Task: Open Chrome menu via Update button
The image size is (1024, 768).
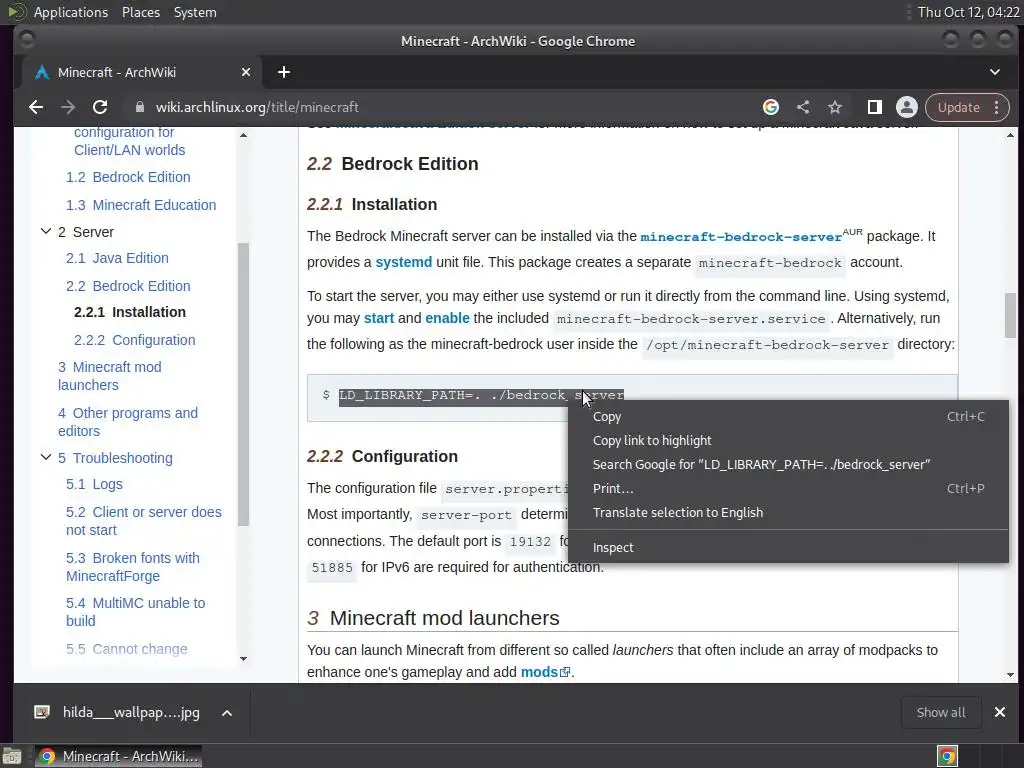Action: click(x=967, y=107)
